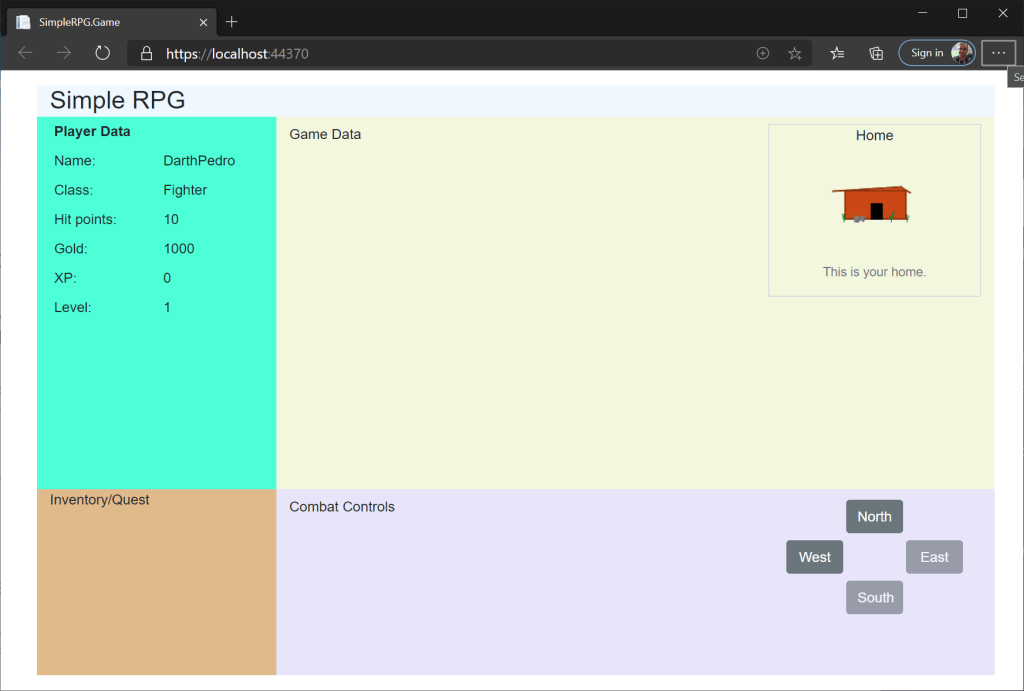1024x691 pixels.
Task: Open a new tab with the plus button
Action: 232,21
